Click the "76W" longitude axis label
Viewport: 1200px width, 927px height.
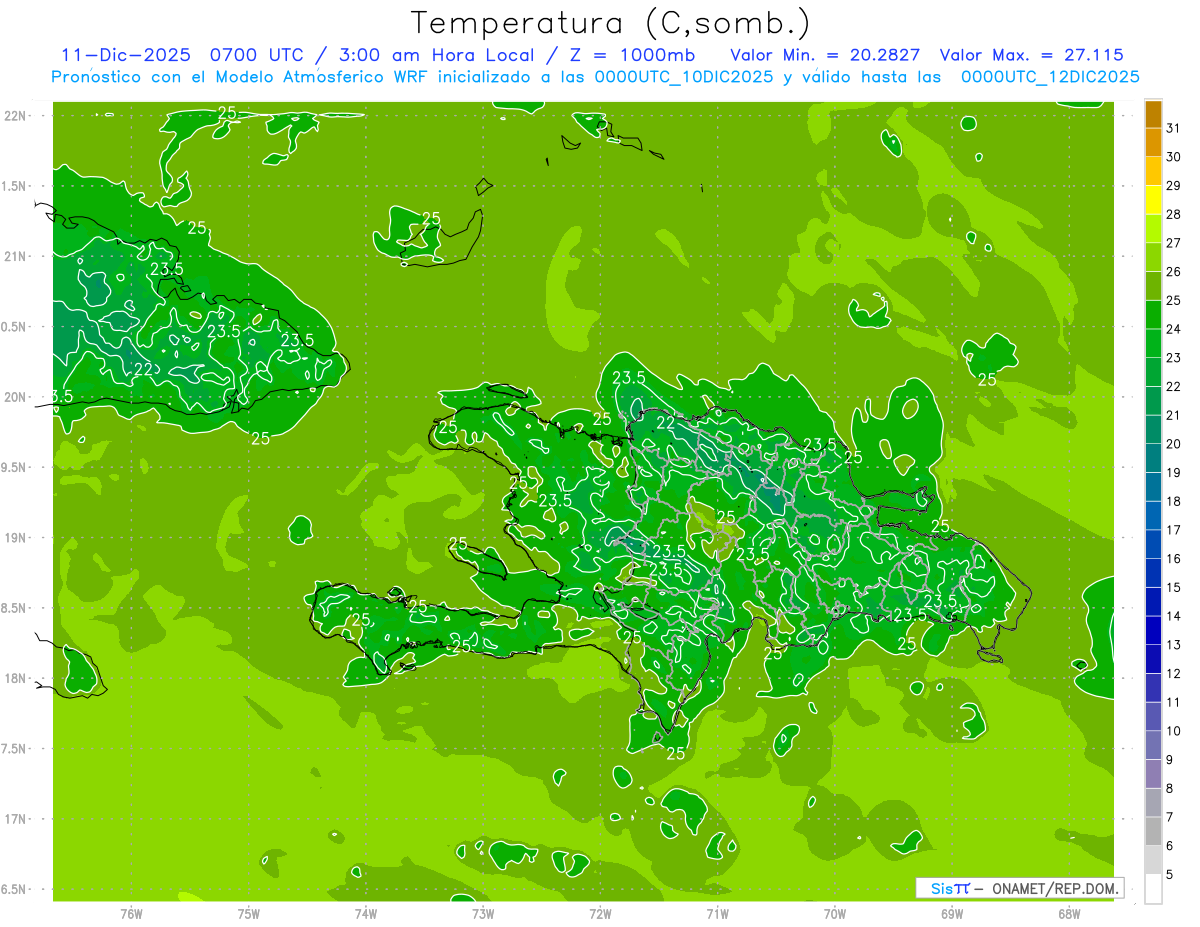(x=131, y=914)
